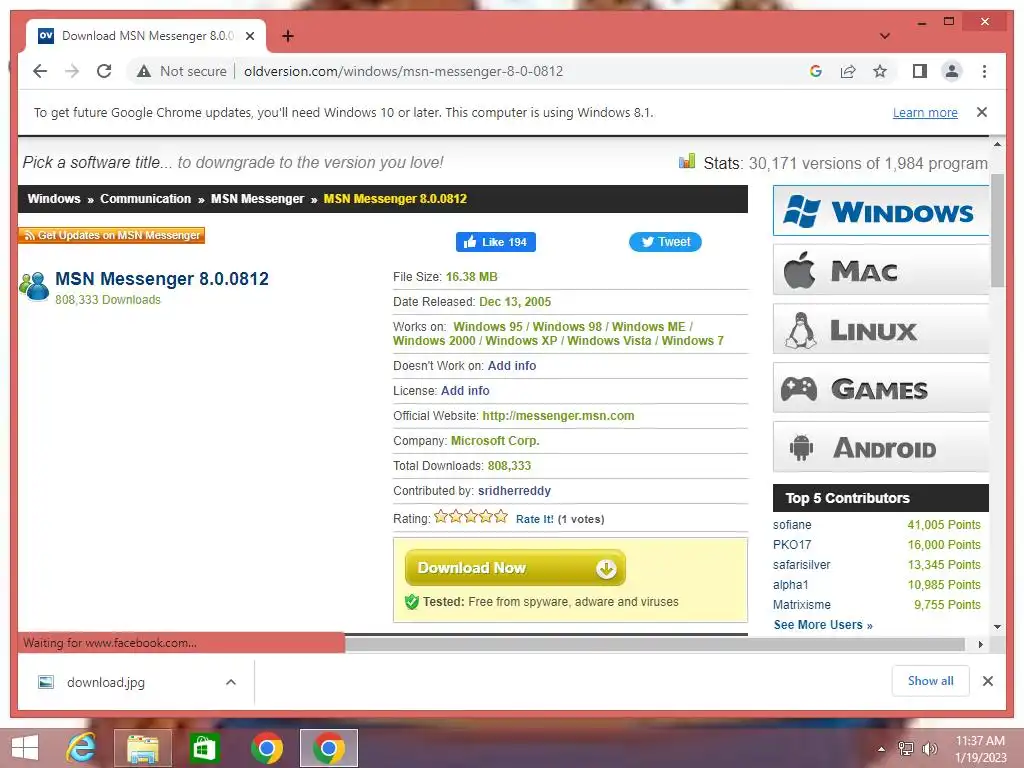Dismiss the Chrome update notification bar
The width and height of the screenshot is (1024, 768).
982,112
